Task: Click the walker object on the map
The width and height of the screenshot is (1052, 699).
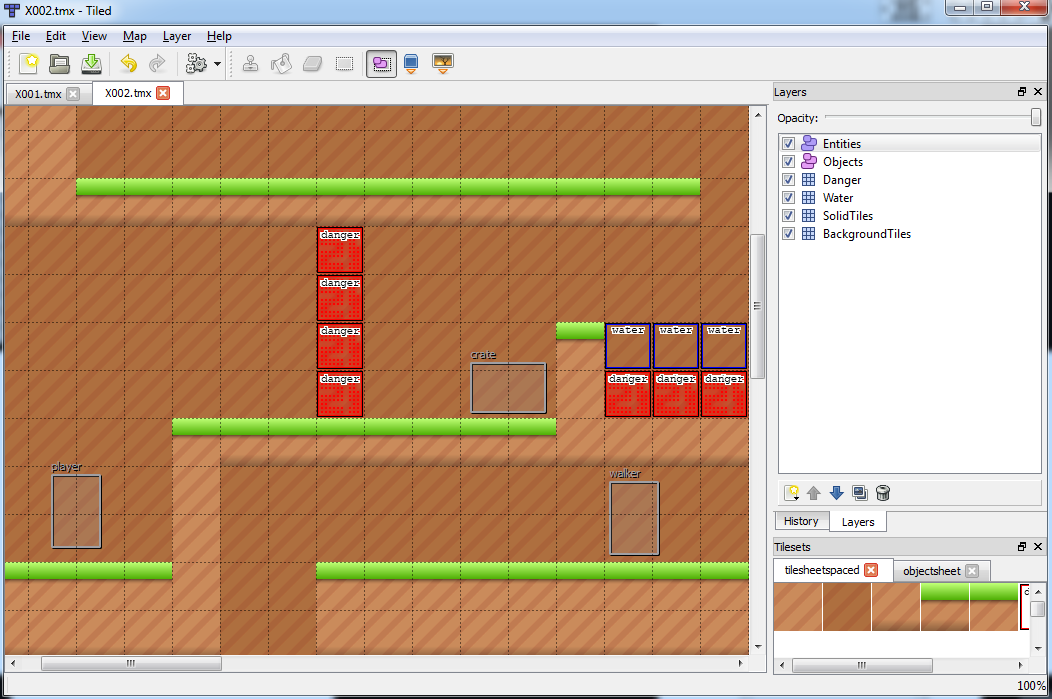Action: pyautogui.click(x=634, y=519)
